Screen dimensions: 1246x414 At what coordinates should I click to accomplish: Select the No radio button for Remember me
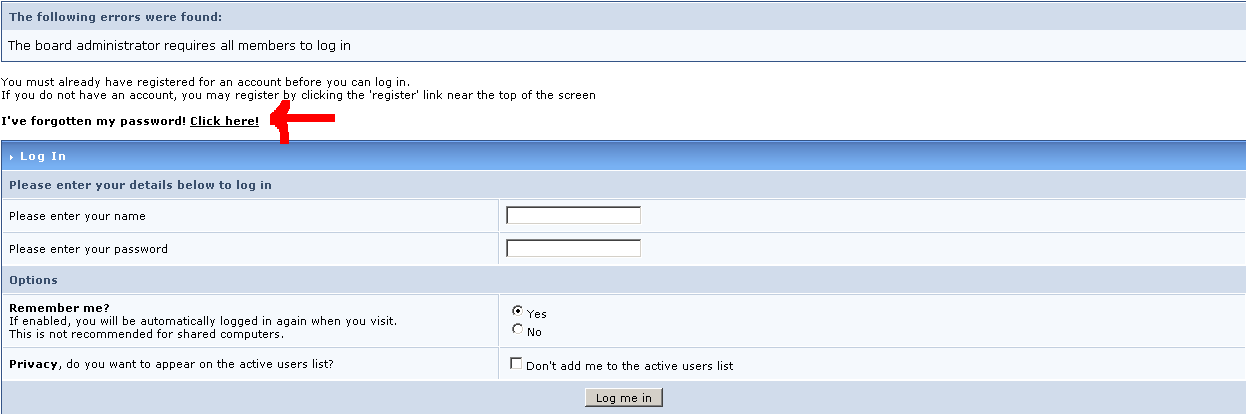(517, 329)
